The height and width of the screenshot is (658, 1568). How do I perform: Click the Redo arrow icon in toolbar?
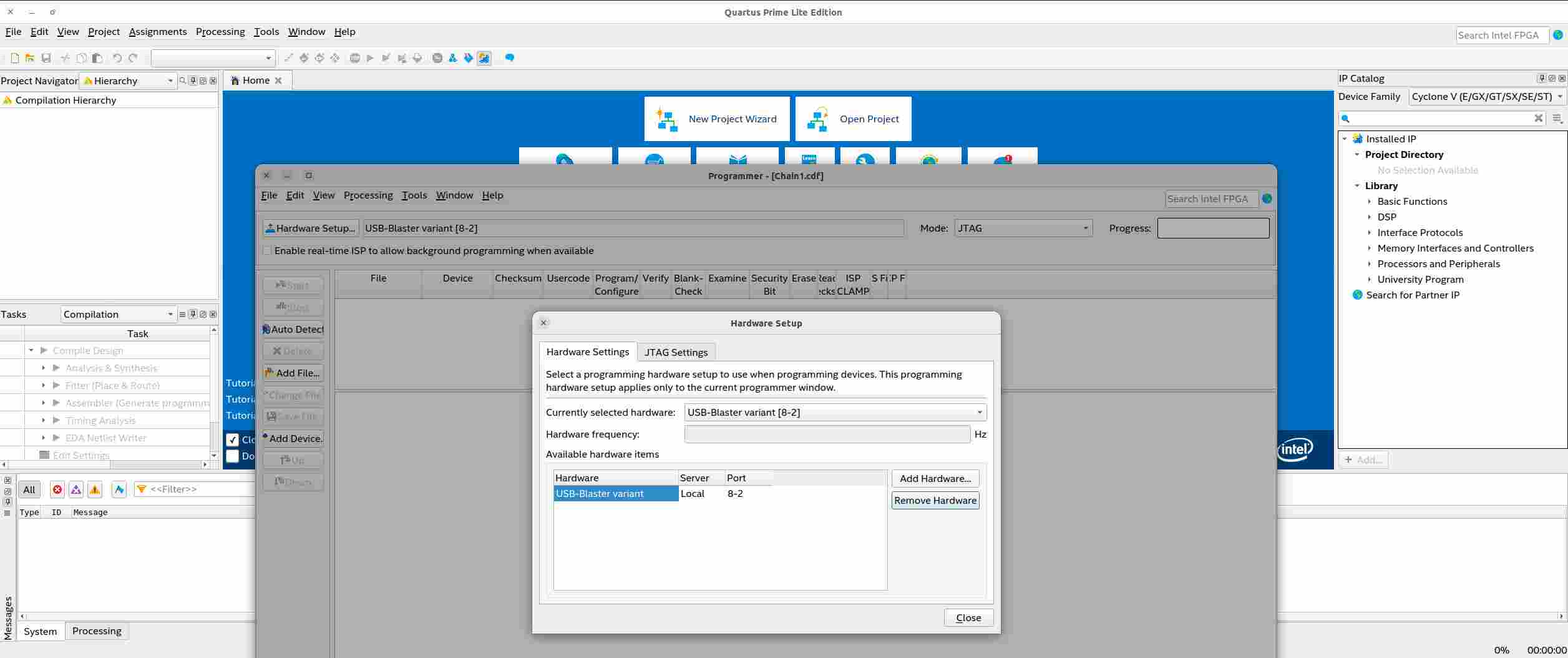133,58
